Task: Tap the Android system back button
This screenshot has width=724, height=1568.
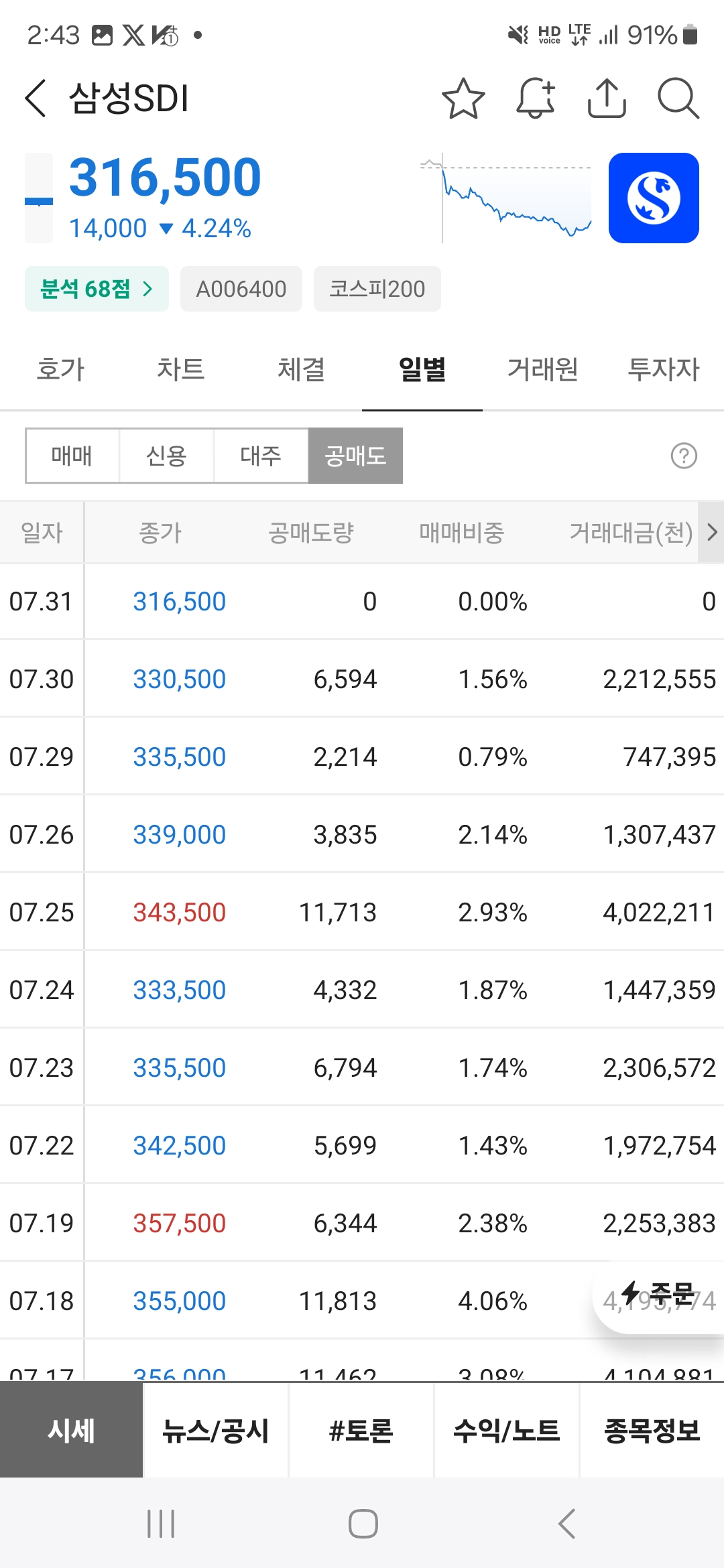Action: point(566,1524)
